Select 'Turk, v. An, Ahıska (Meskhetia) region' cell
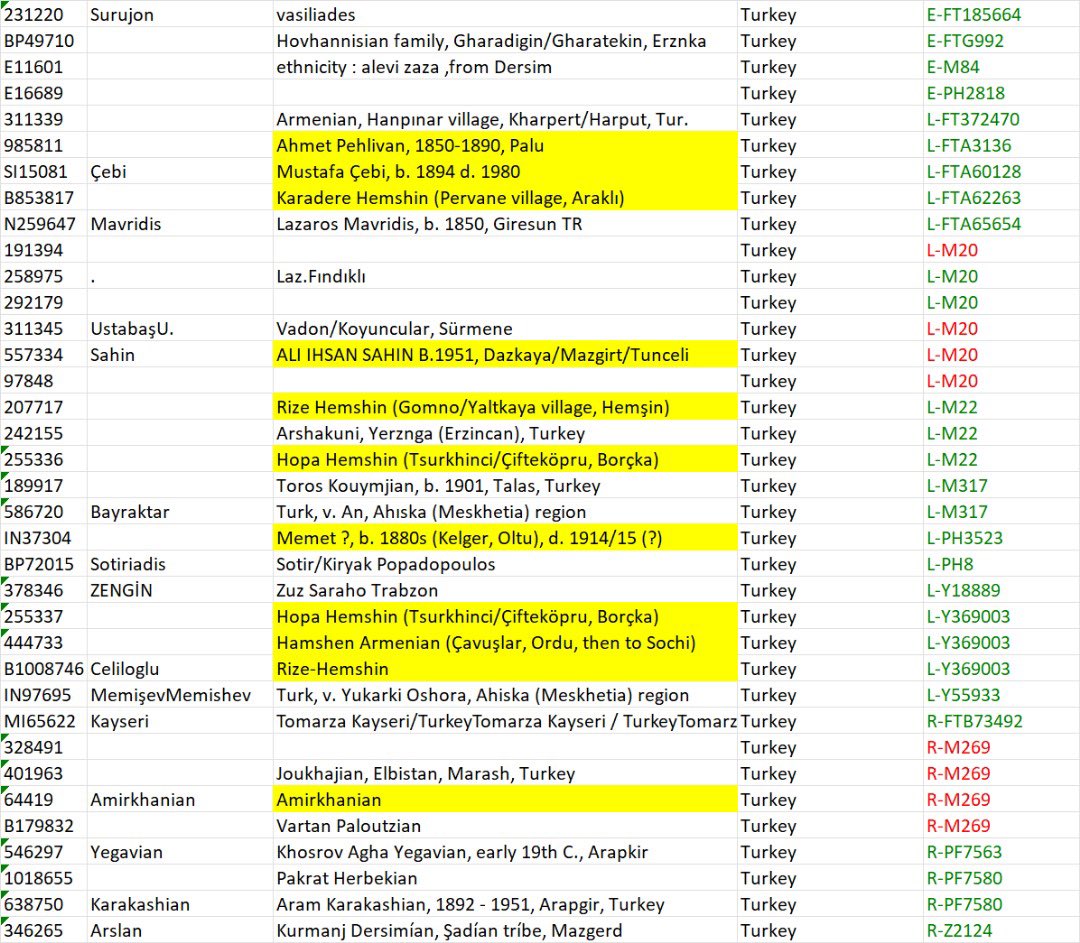 coord(505,512)
